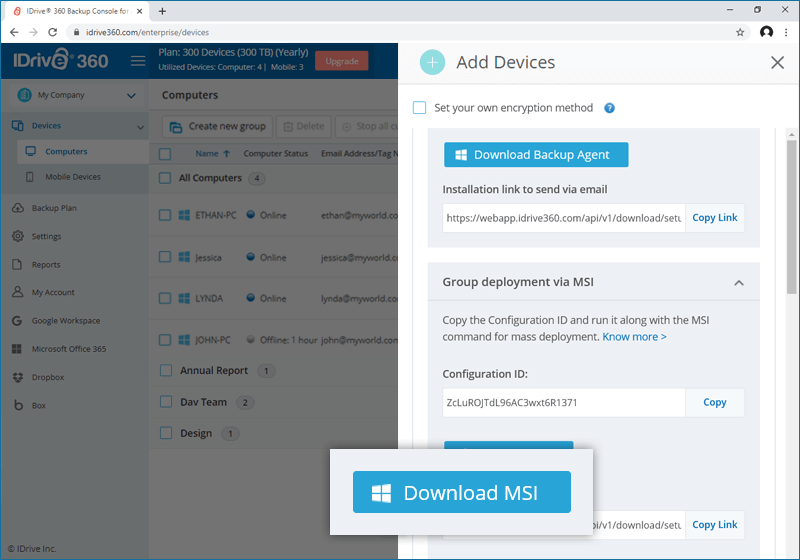Enable Set your own encryption method
800x560 pixels.
(x=420, y=108)
